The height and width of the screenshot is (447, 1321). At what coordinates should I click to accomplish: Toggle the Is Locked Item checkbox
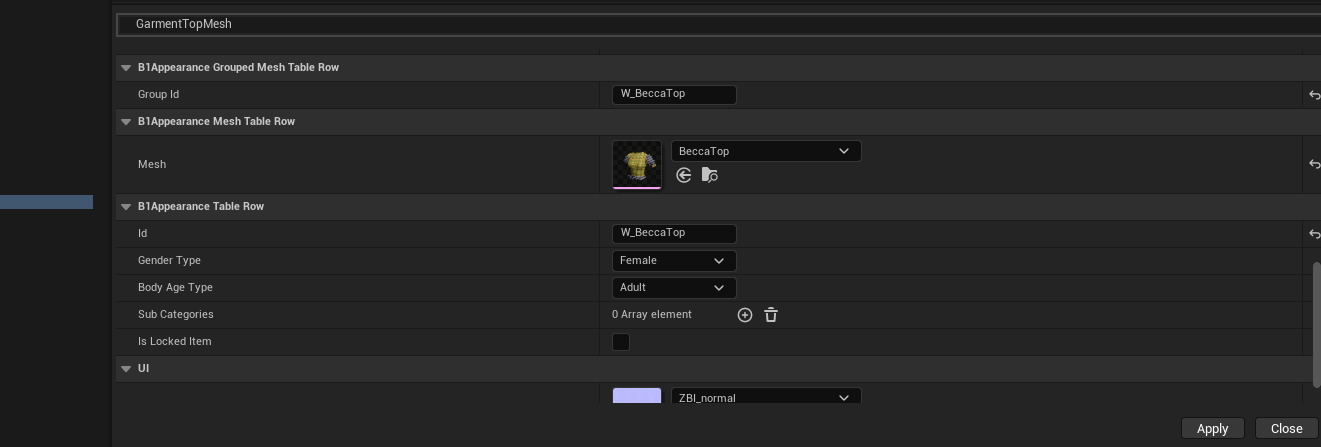click(x=621, y=342)
